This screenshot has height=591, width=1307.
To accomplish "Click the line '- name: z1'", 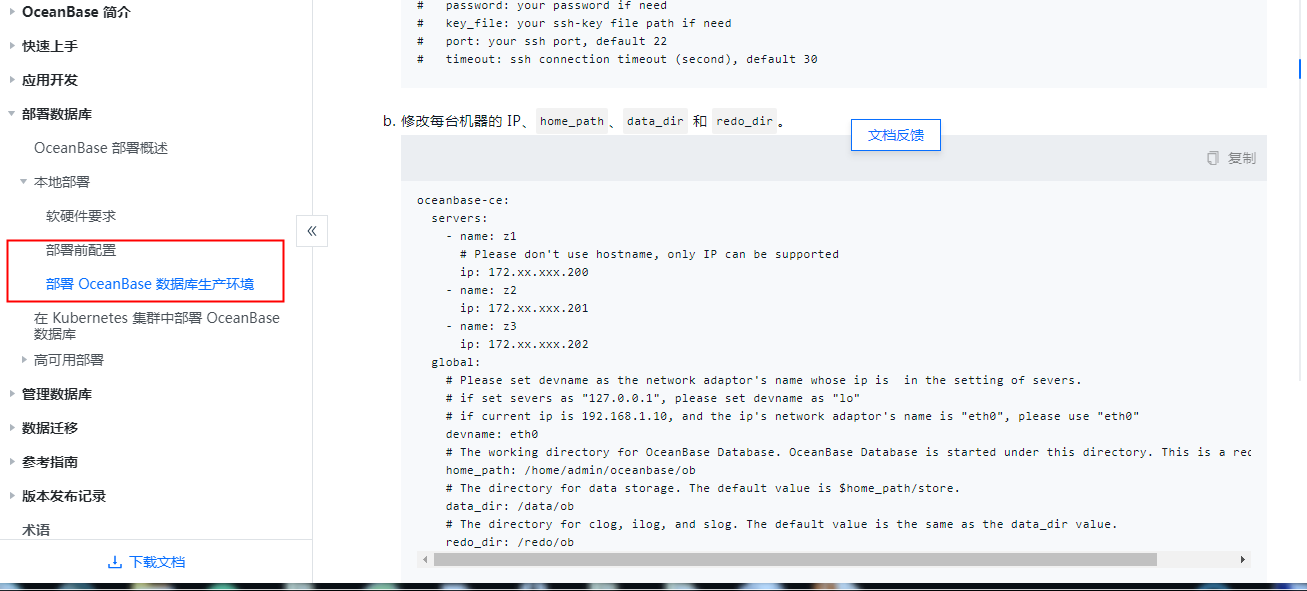I will pos(481,236).
